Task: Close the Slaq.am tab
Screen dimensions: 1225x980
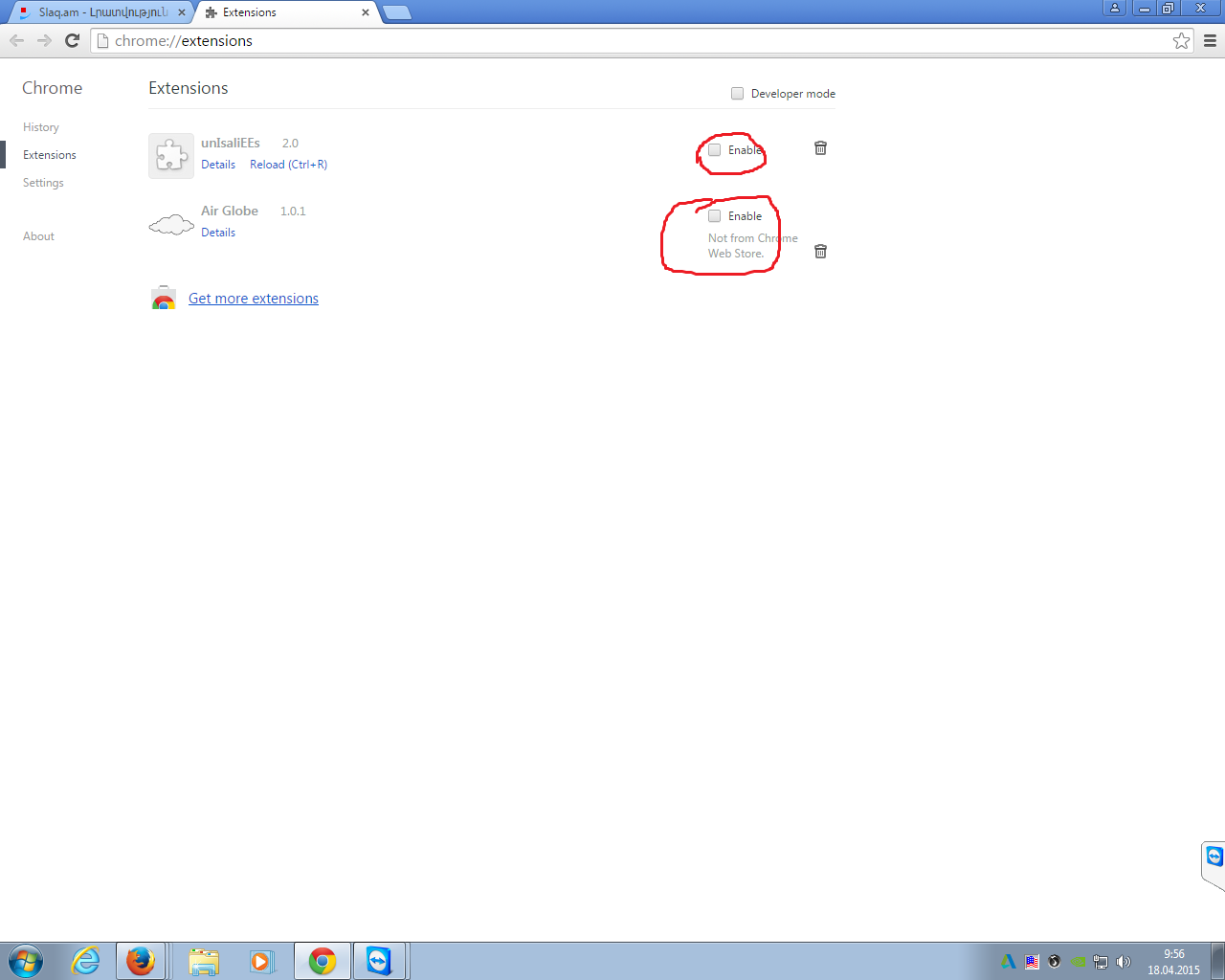Action: pyautogui.click(x=182, y=12)
